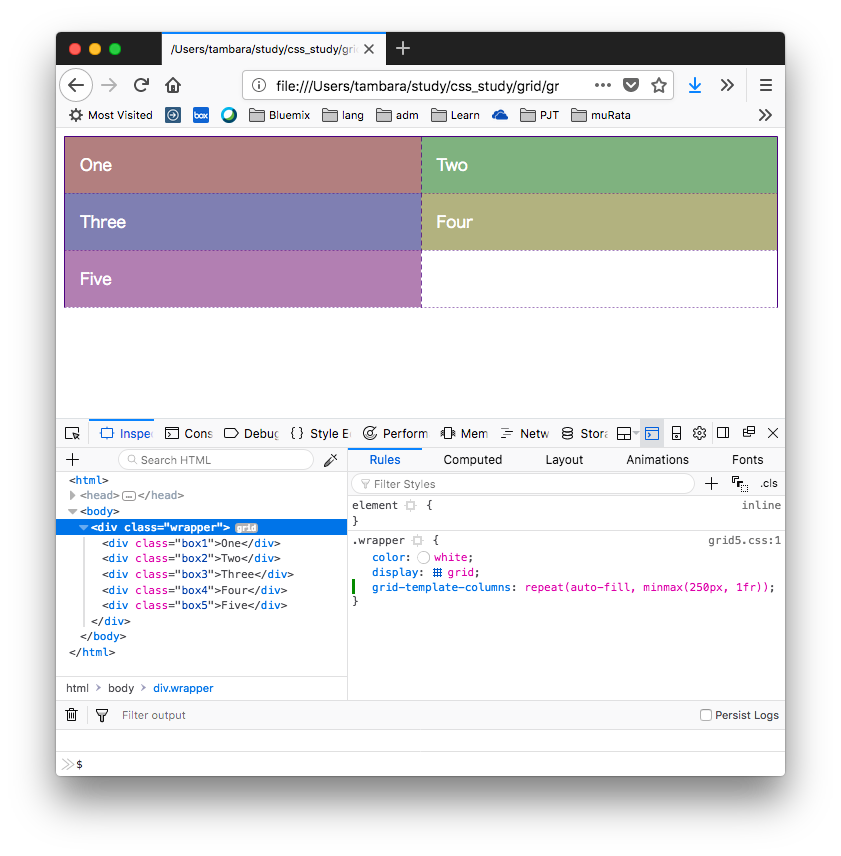This screenshot has height=856, width=841.
Task: Save page to Pocket
Action: coord(631,85)
